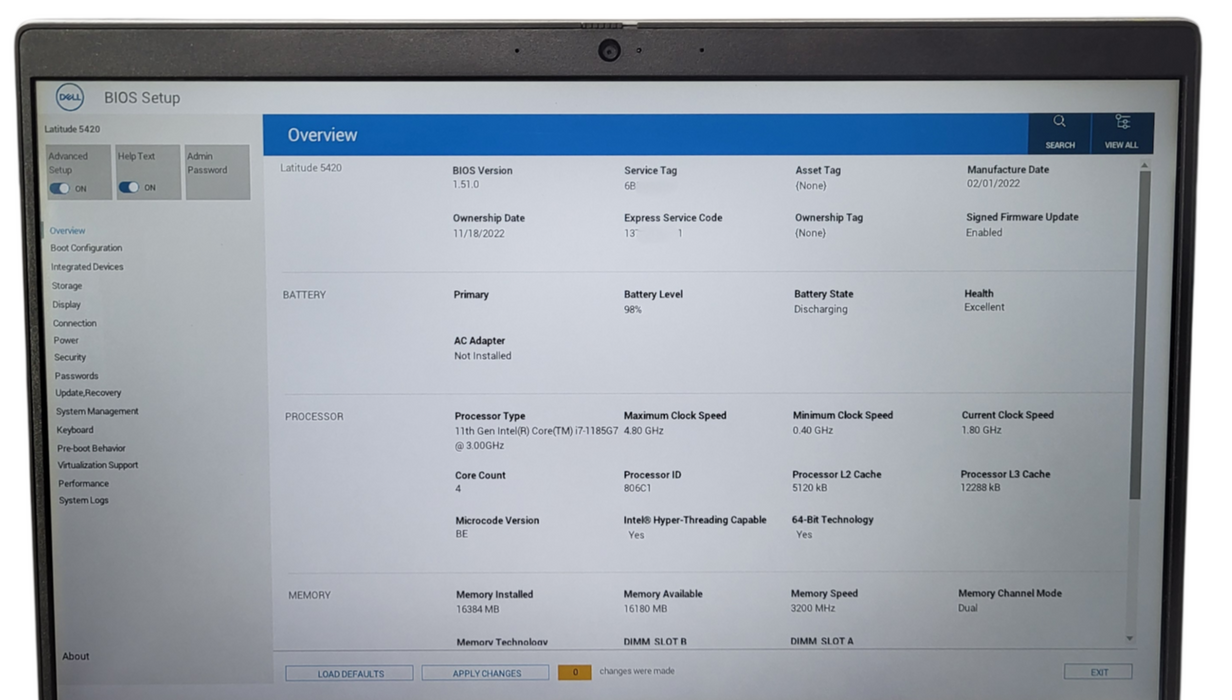Click the Memory Installed 16384 MB value

tap(478, 609)
